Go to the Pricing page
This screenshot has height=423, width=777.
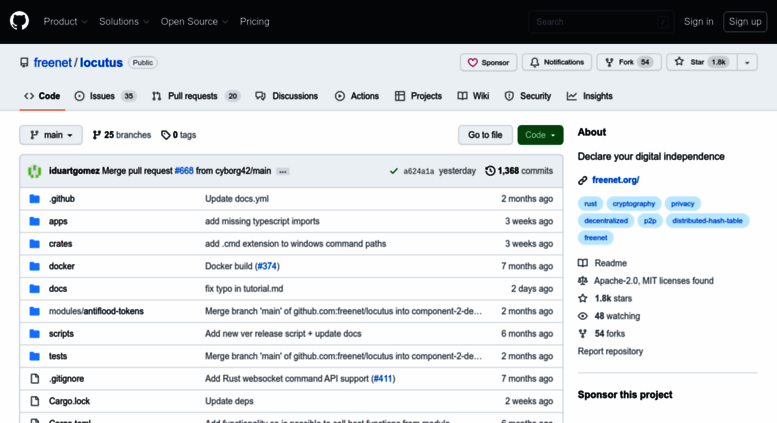255,21
